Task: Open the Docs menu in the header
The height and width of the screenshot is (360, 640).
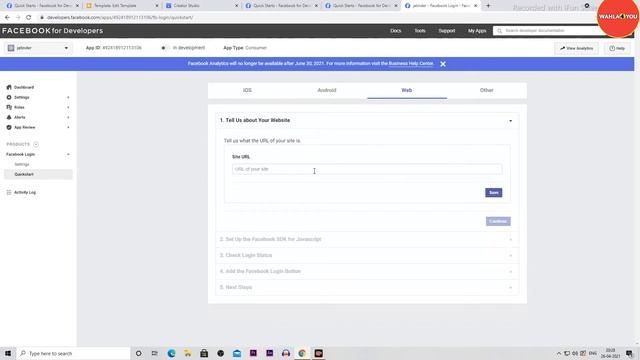Action: click(x=396, y=31)
